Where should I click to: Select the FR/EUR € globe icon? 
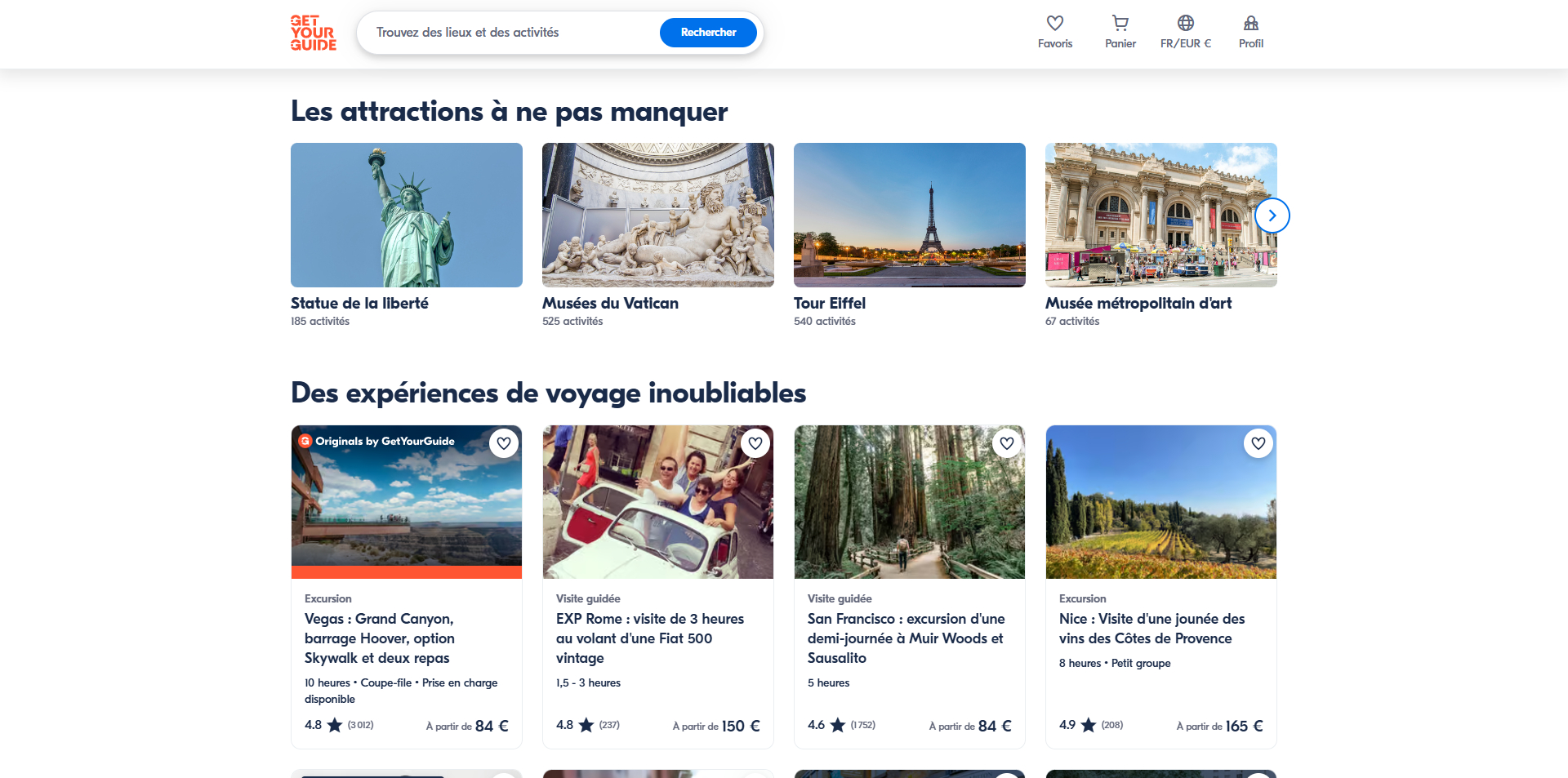coord(1186,23)
